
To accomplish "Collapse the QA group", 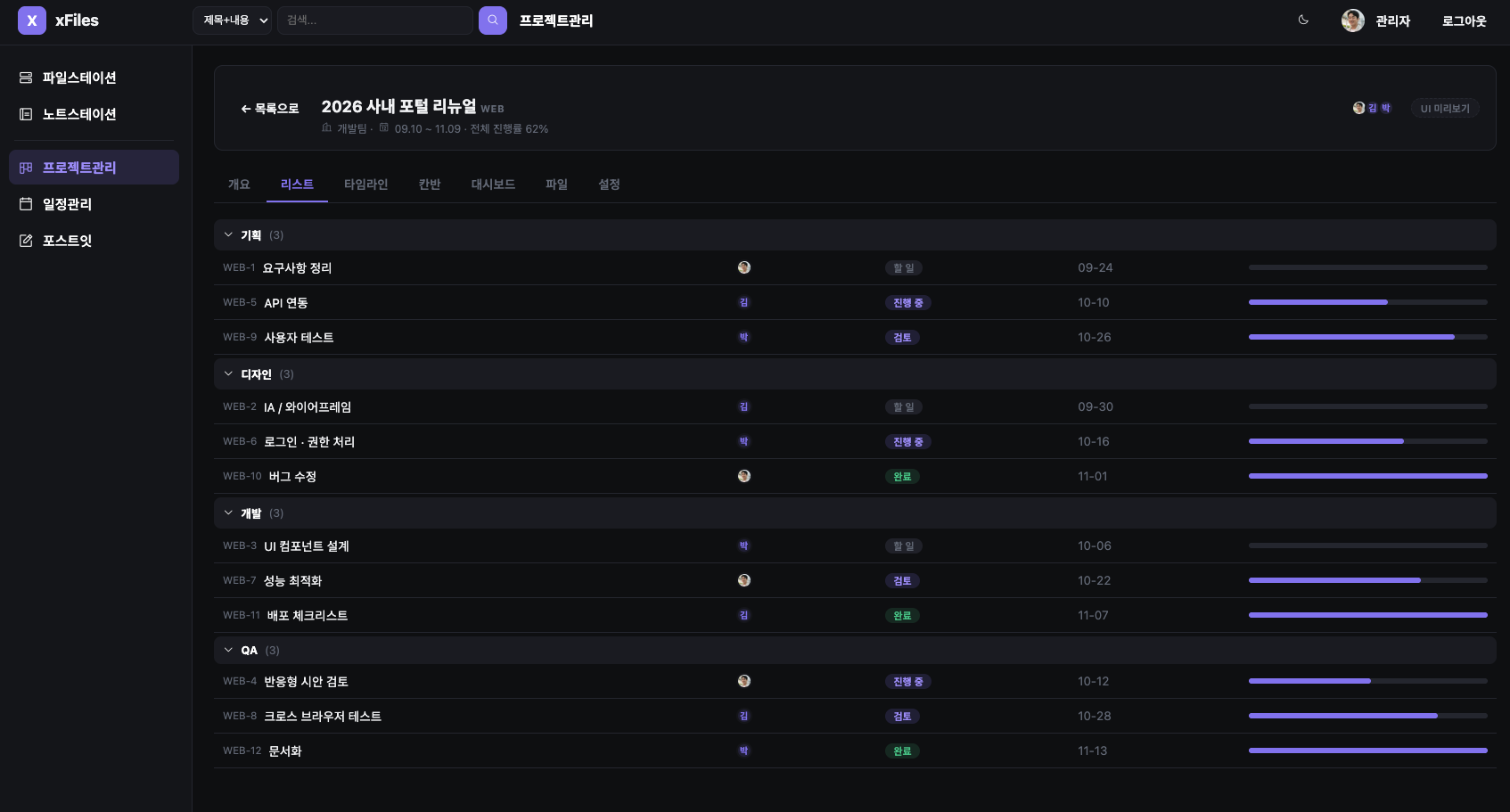I will pyautogui.click(x=228, y=651).
